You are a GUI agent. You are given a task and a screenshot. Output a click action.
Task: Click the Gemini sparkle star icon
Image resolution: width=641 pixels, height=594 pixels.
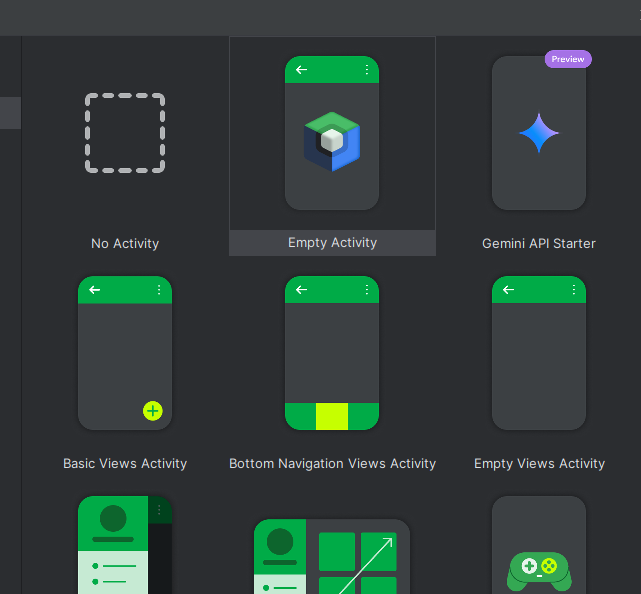tap(539, 133)
